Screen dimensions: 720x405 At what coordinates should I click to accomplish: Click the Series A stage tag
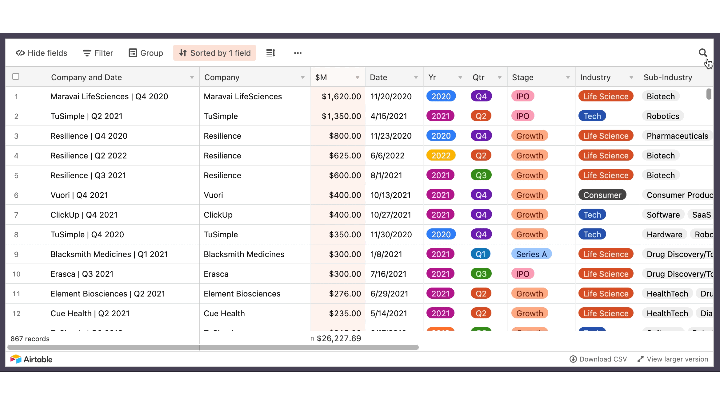[531, 254]
